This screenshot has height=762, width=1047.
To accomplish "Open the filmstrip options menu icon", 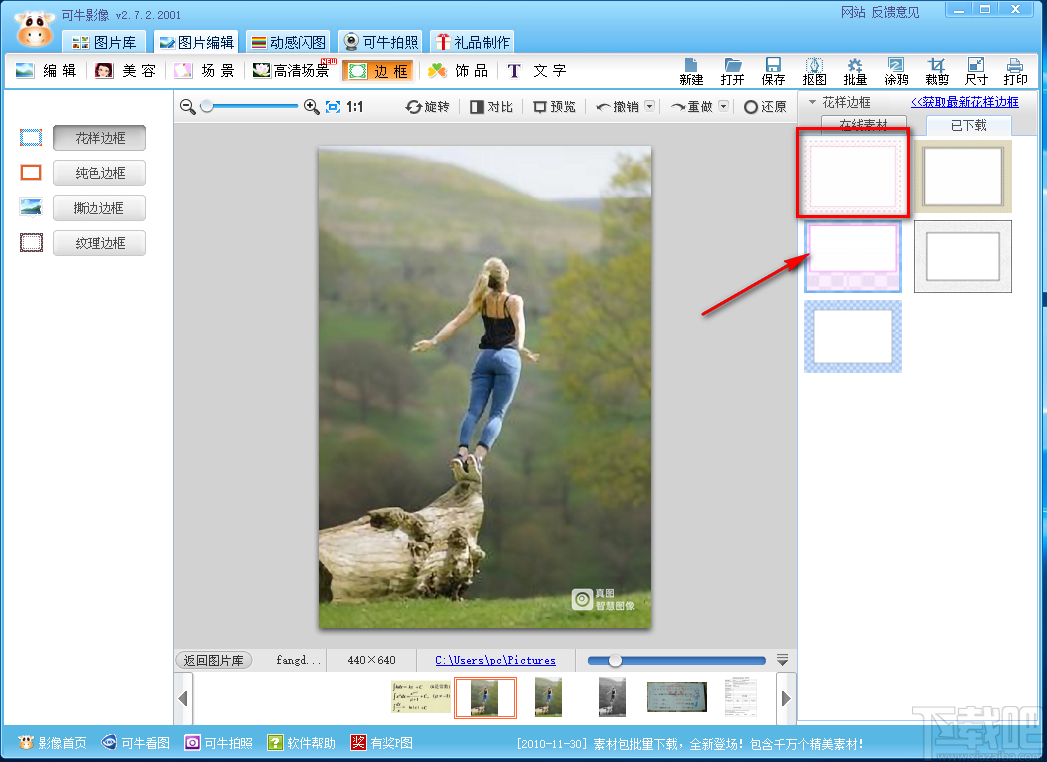I will coord(783,660).
